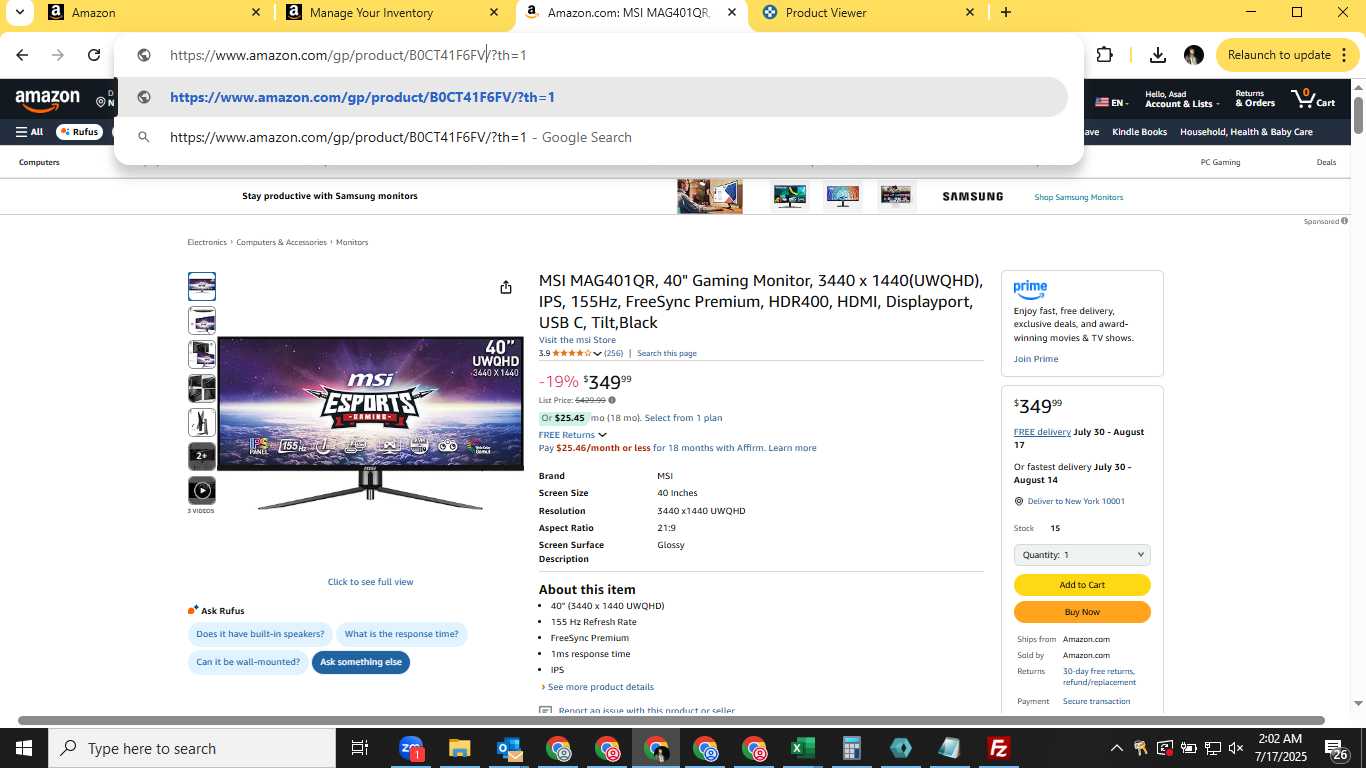Open the Chrome profile avatar

coord(1193,55)
